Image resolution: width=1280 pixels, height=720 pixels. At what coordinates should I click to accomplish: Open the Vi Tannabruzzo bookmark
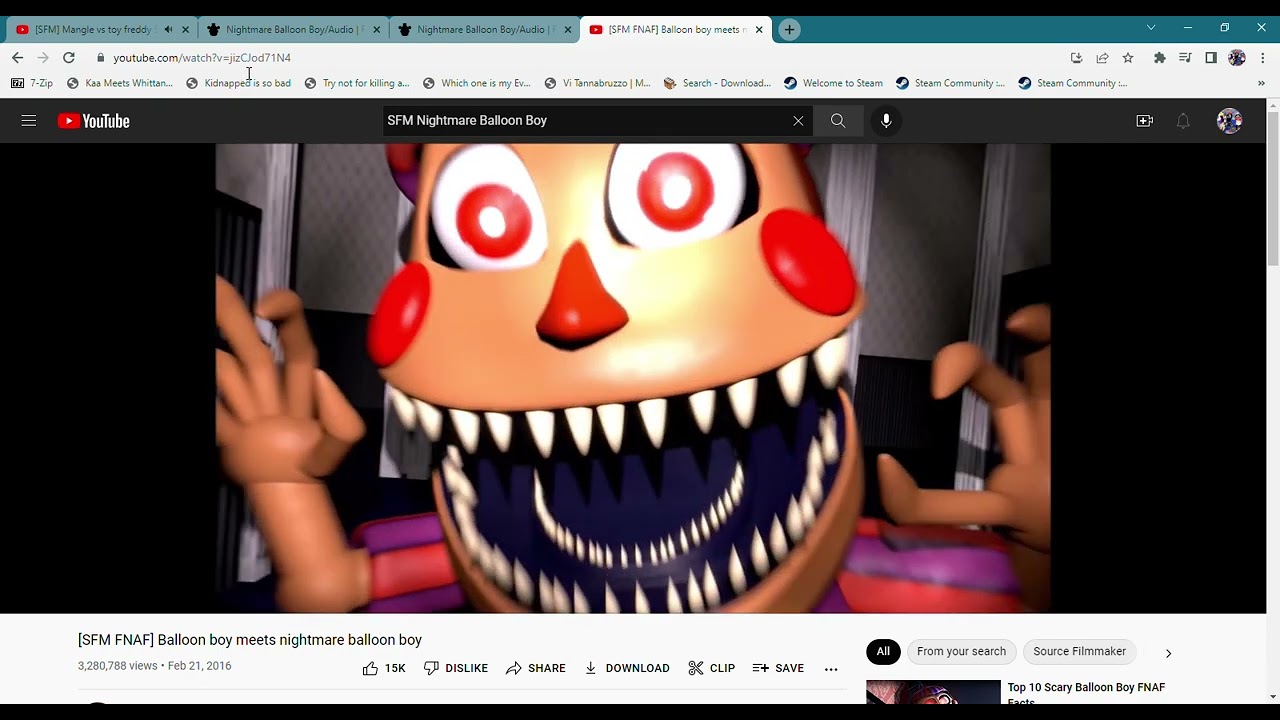tap(597, 83)
